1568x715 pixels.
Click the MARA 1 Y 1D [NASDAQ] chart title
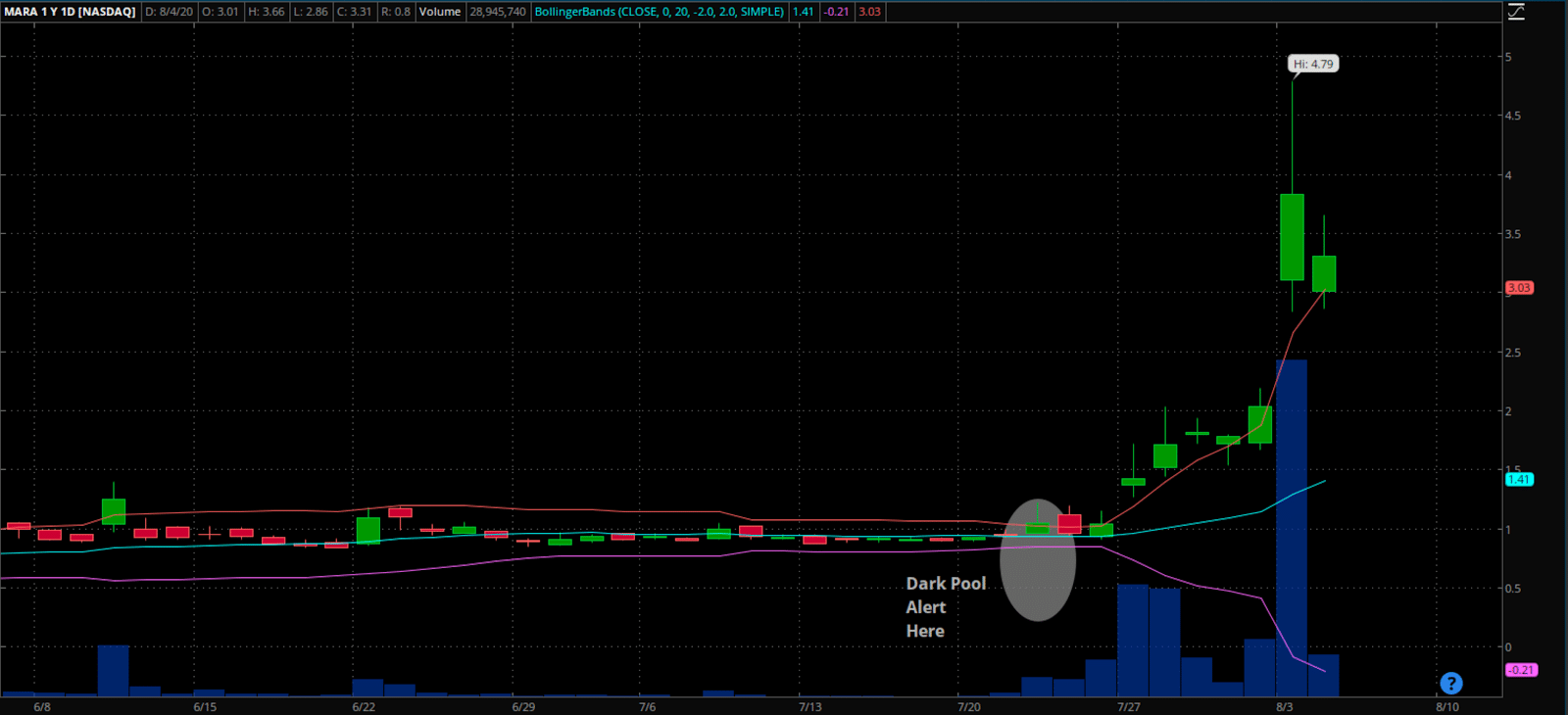click(71, 12)
